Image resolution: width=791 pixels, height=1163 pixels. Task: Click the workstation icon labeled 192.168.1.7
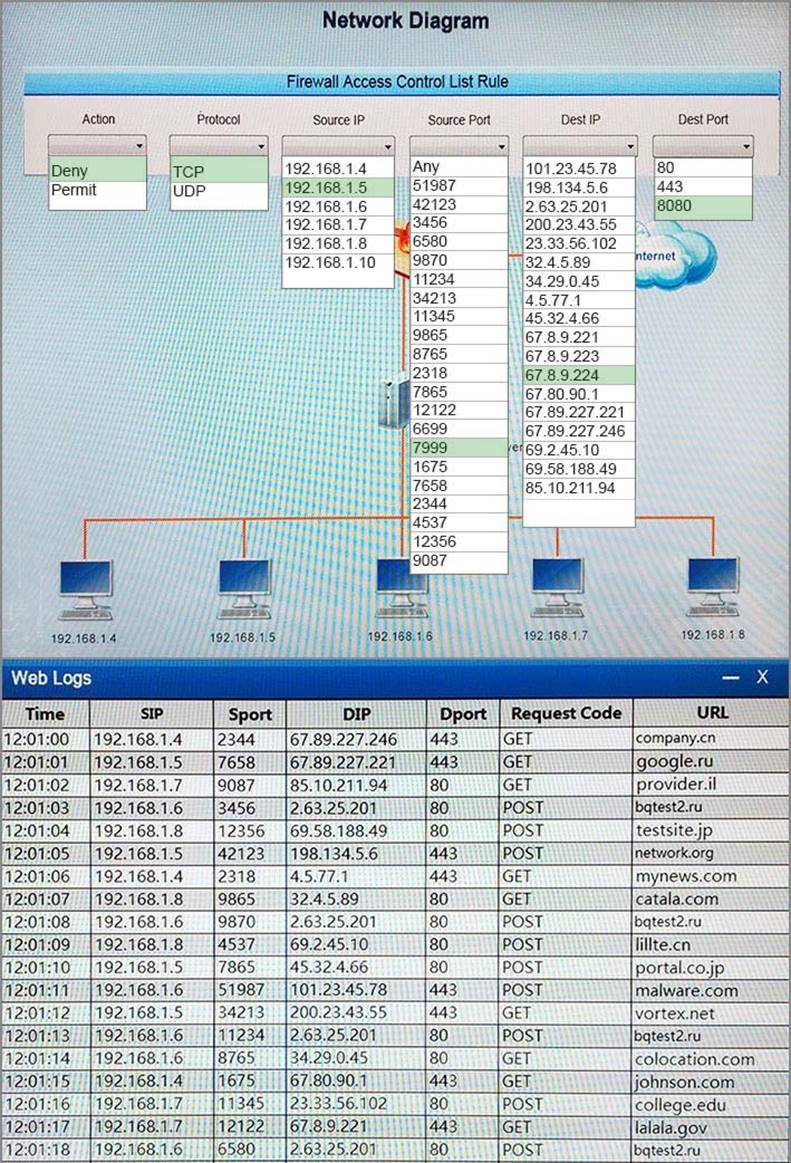tap(558, 588)
